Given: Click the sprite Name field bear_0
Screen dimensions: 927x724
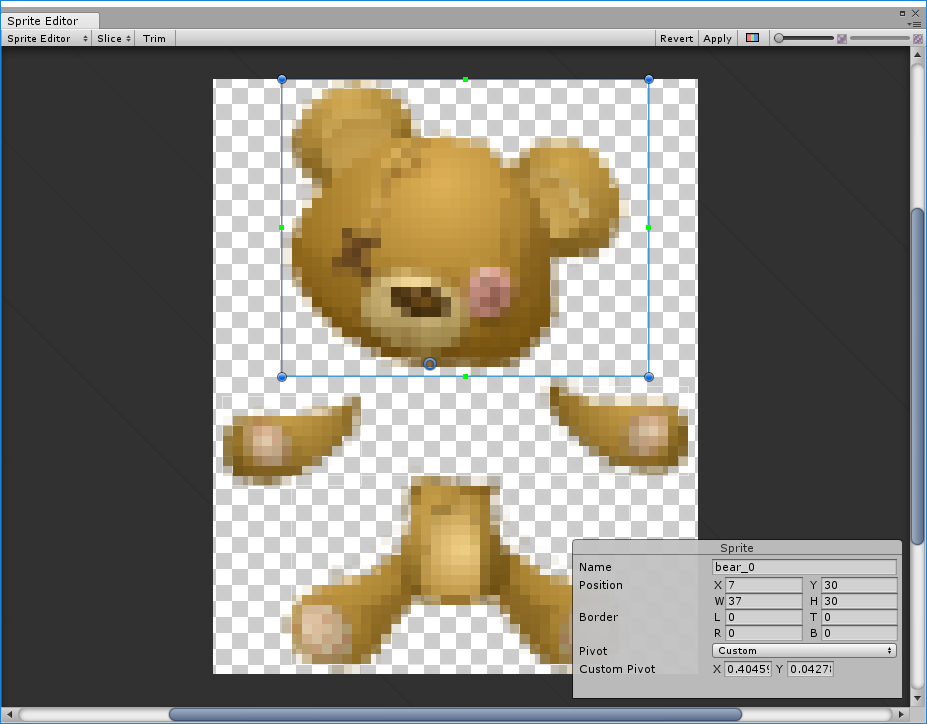Looking at the screenshot, I should click(x=804, y=567).
